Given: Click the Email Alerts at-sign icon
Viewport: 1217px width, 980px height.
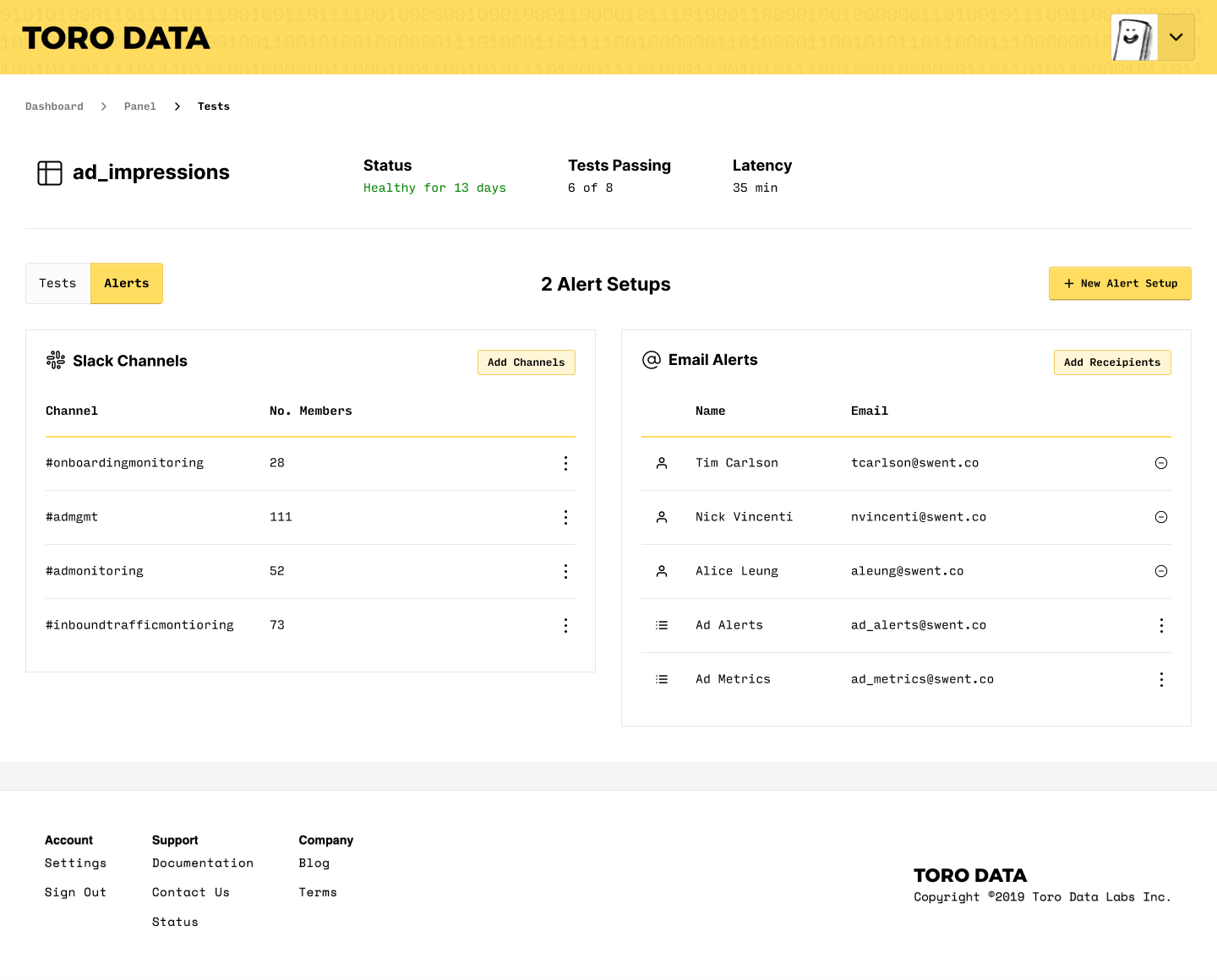Looking at the screenshot, I should pyautogui.click(x=652, y=360).
